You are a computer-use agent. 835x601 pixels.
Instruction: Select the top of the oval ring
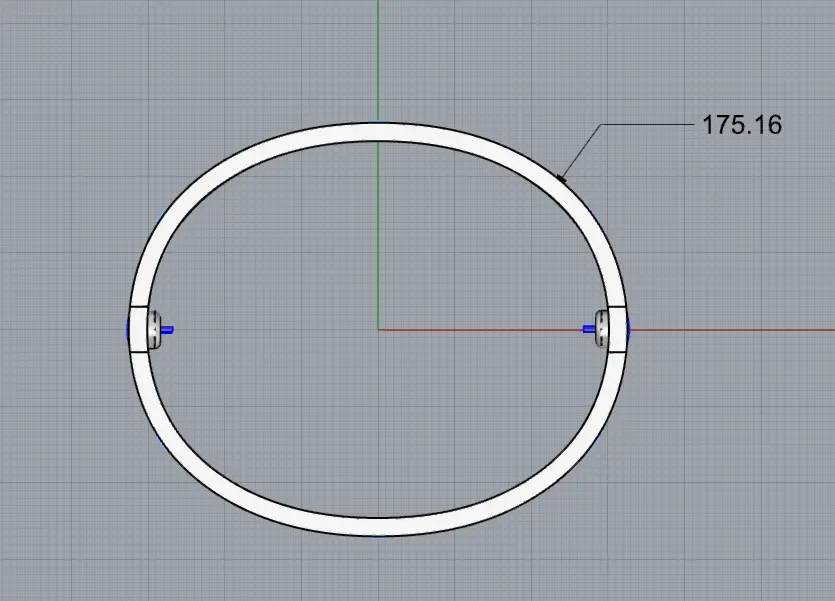tap(378, 131)
